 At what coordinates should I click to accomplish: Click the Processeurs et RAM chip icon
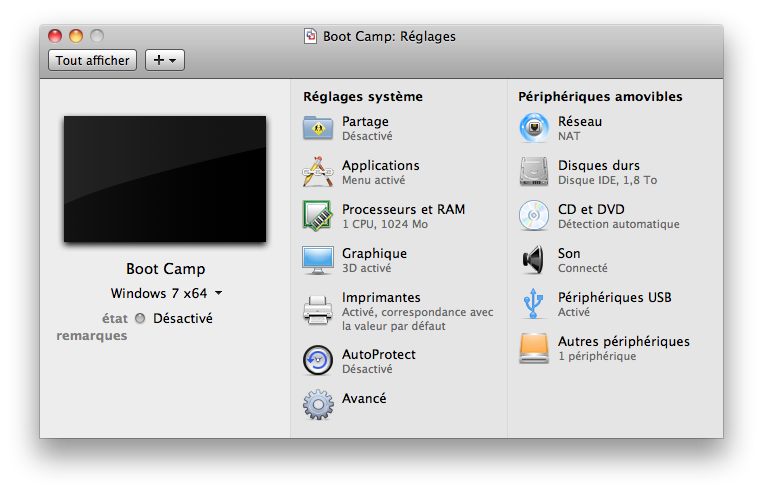[x=318, y=216]
